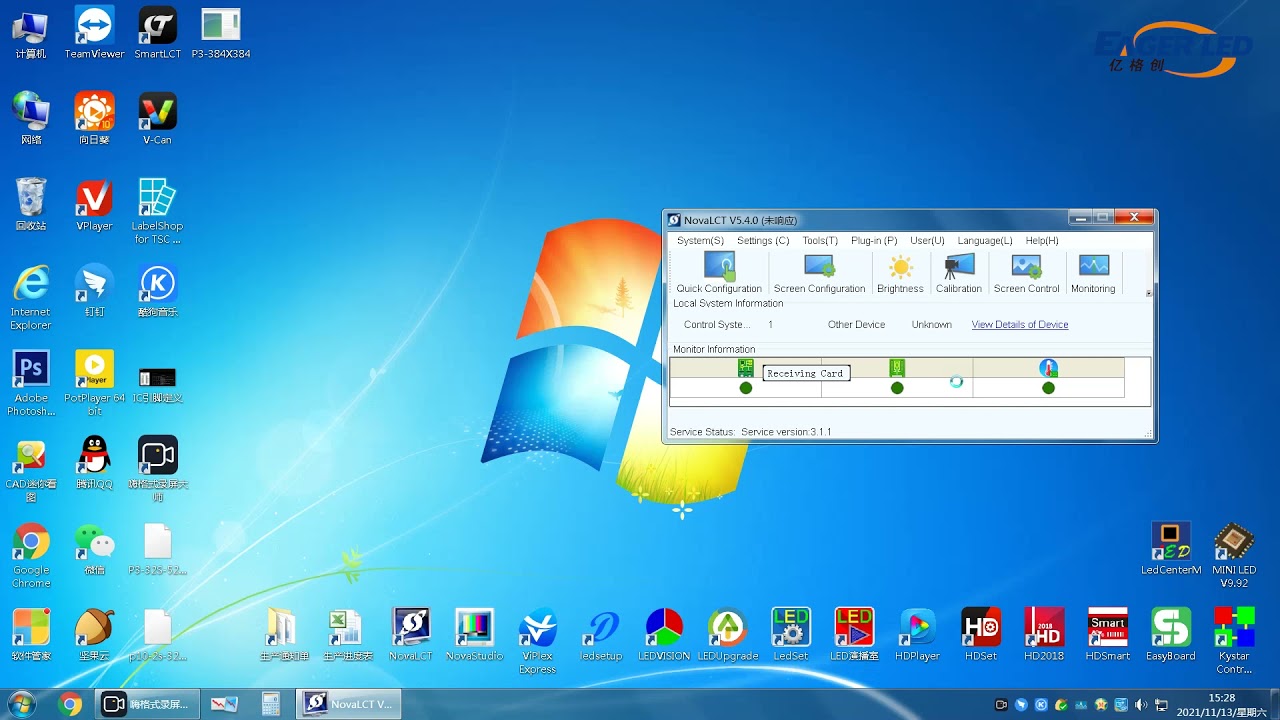
Task: Click the Chrome taskbar icon
Action: [70, 704]
